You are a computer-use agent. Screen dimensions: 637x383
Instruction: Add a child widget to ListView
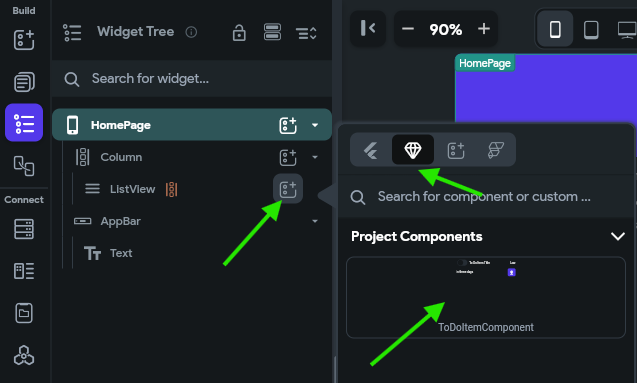pos(288,189)
